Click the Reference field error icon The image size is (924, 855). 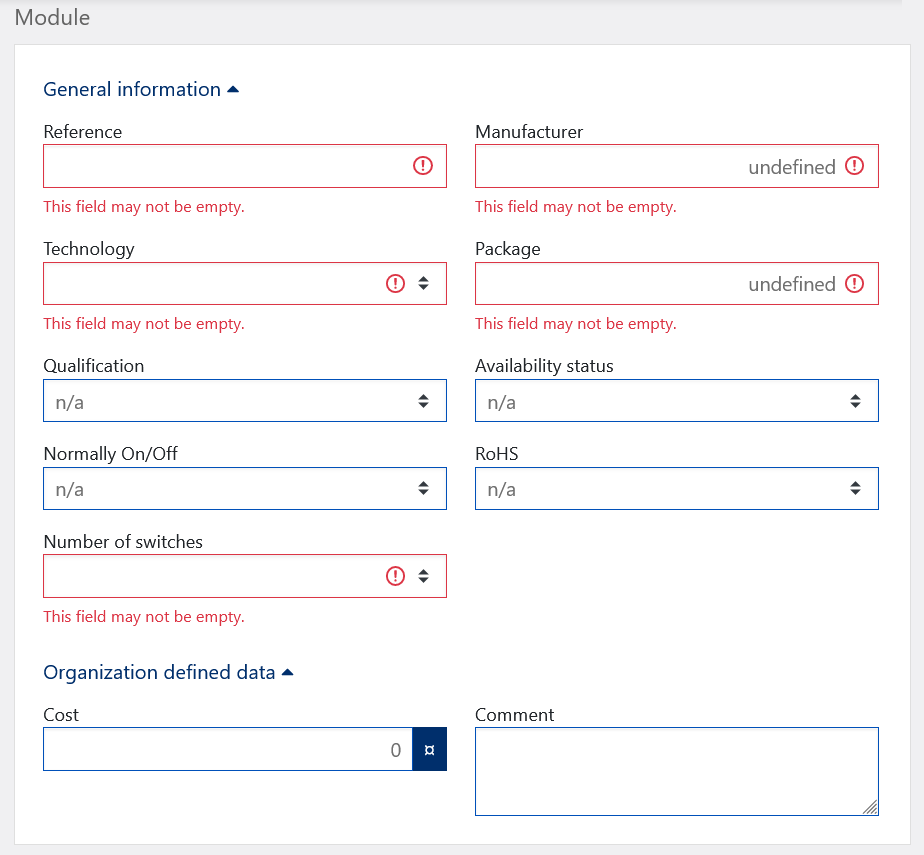coord(423,166)
